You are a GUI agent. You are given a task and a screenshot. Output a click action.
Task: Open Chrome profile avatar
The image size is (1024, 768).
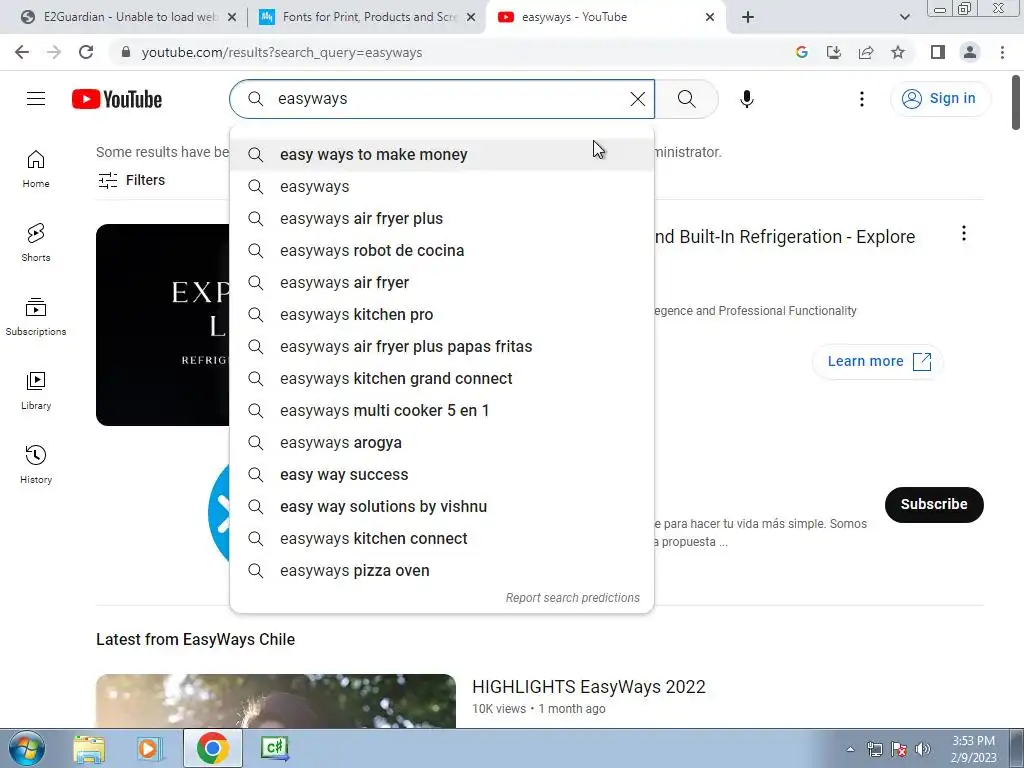click(970, 52)
